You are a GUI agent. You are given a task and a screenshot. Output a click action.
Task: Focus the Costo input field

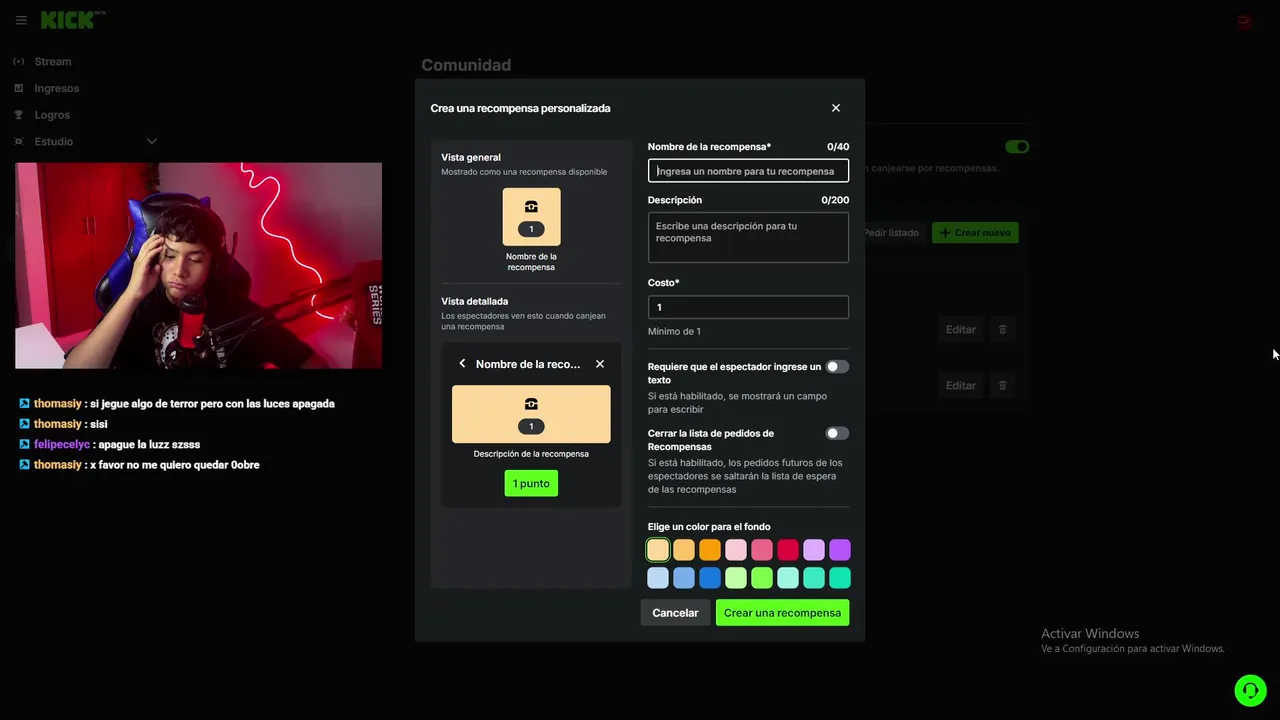click(x=748, y=307)
